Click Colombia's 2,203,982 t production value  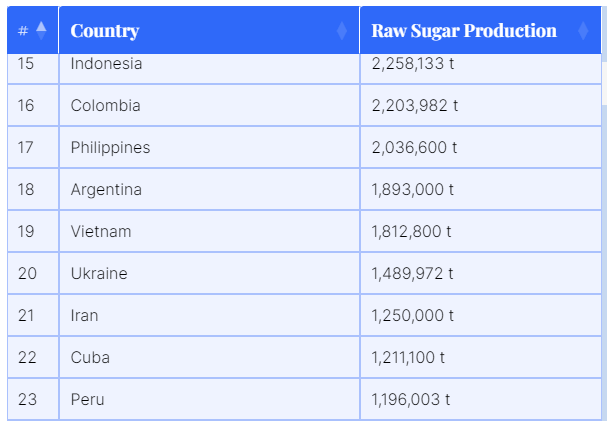[414, 106]
